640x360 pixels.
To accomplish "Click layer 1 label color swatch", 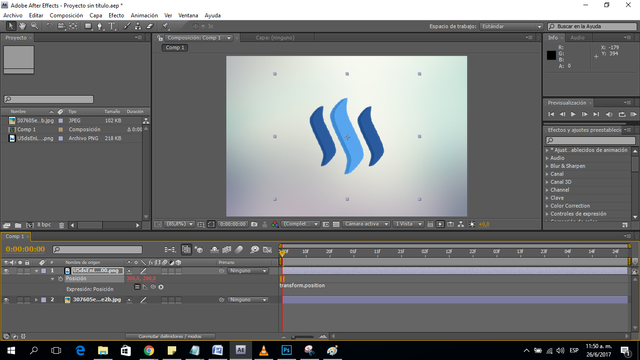I will pos(44,271).
